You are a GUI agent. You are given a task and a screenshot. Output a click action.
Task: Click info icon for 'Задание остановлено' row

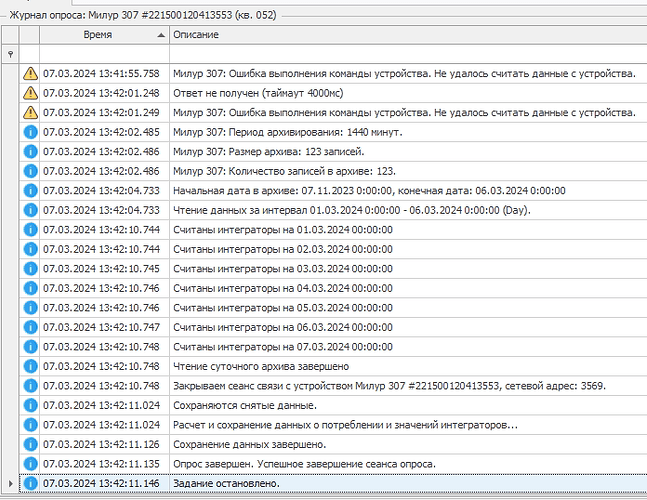[x=29, y=483]
